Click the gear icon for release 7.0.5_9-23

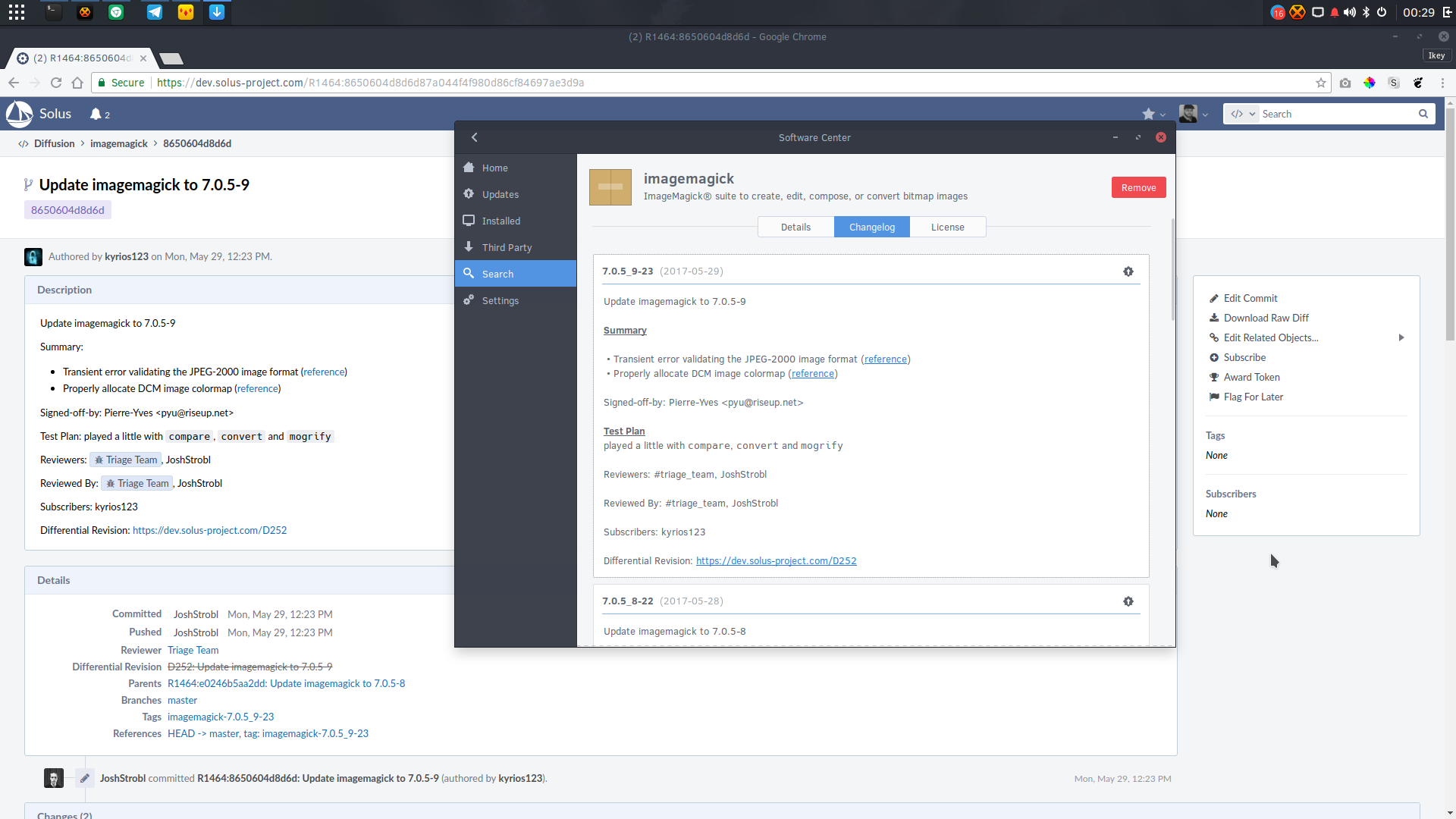pyautogui.click(x=1128, y=271)
